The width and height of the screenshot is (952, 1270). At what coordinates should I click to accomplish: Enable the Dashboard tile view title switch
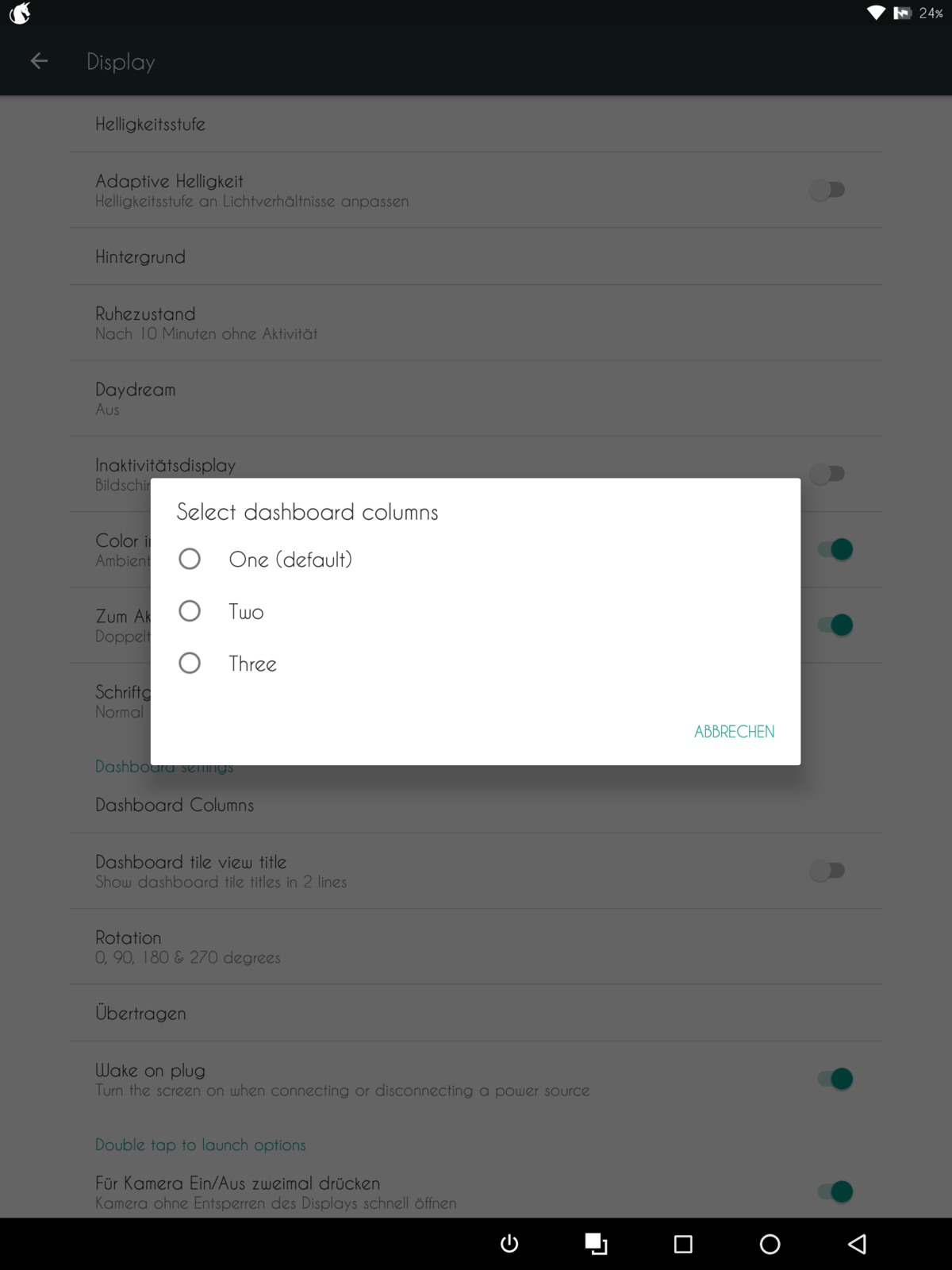coord(827,871)
